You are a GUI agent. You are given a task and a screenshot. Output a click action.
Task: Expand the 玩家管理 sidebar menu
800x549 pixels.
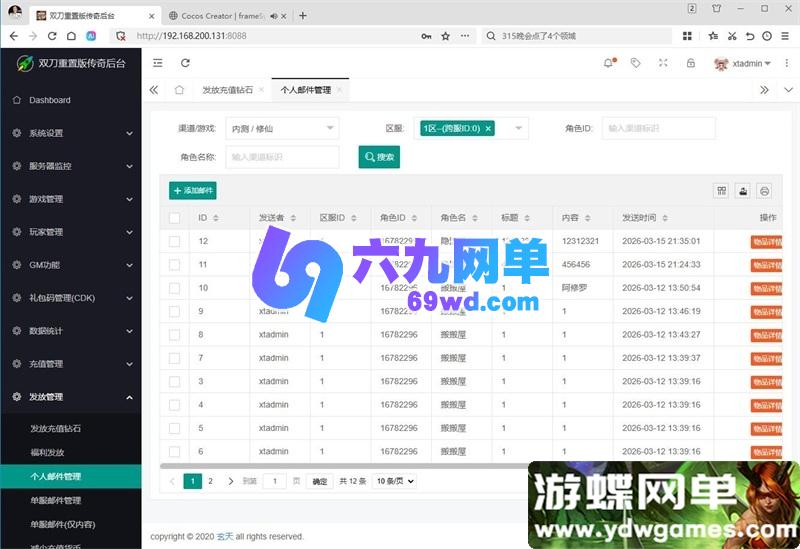tap(71, 232)
